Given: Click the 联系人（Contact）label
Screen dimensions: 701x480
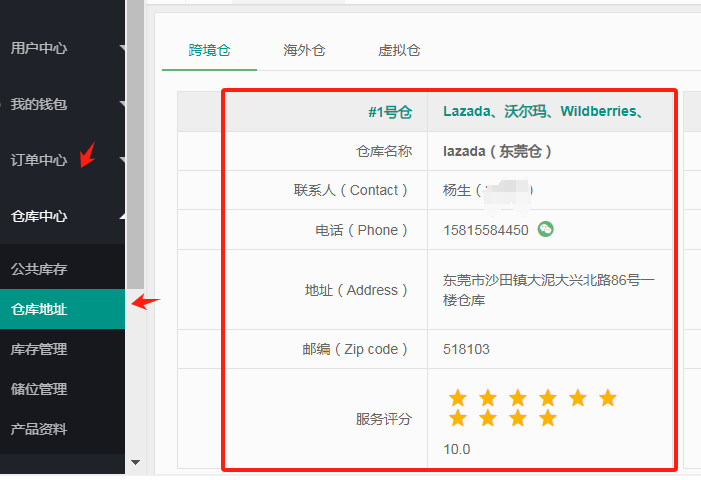Looking at the screenshot, I should (x=350, y=190).
